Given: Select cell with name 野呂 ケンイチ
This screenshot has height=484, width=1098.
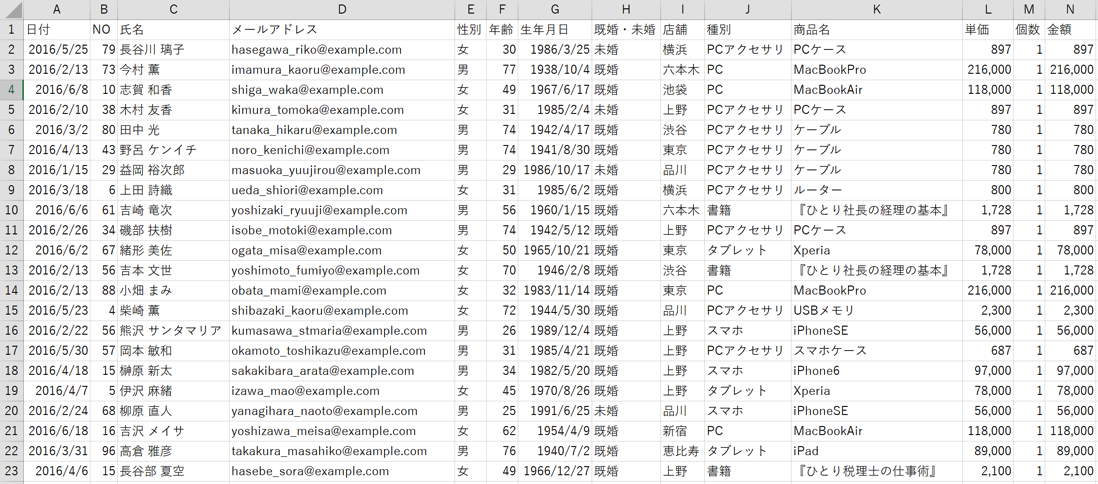Looking at the screenshot, I should 174,150.
